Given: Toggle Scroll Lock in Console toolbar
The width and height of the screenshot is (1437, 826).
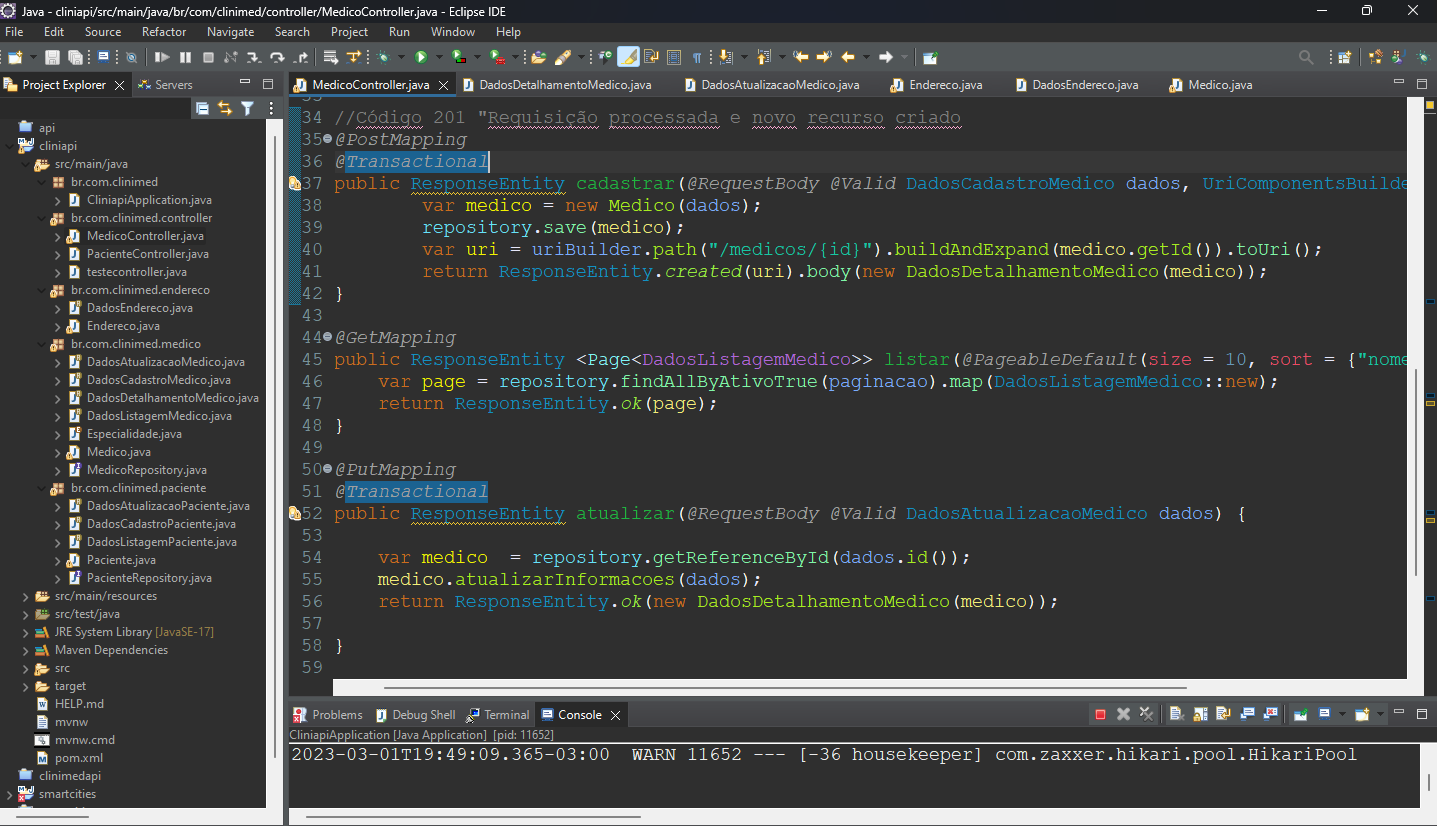Looking at the screenshot, I should click(x=1200, y=714).
